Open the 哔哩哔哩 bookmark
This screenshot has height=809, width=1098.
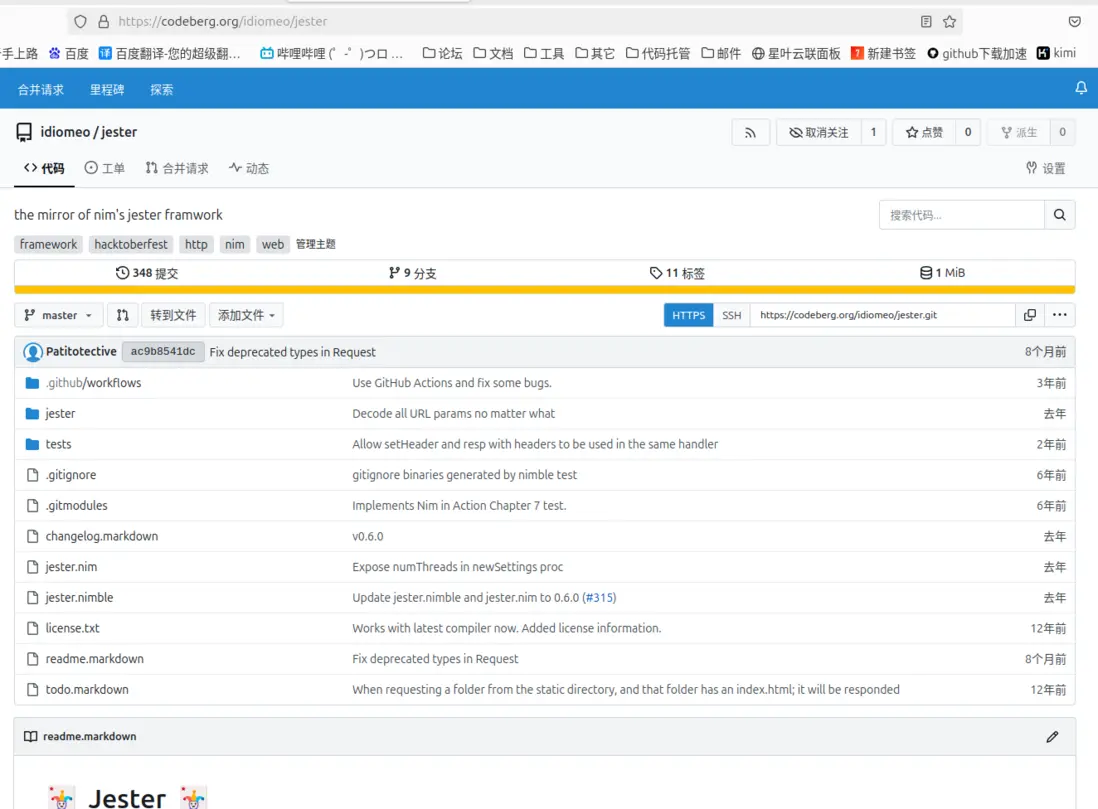[x=331, y=53]
